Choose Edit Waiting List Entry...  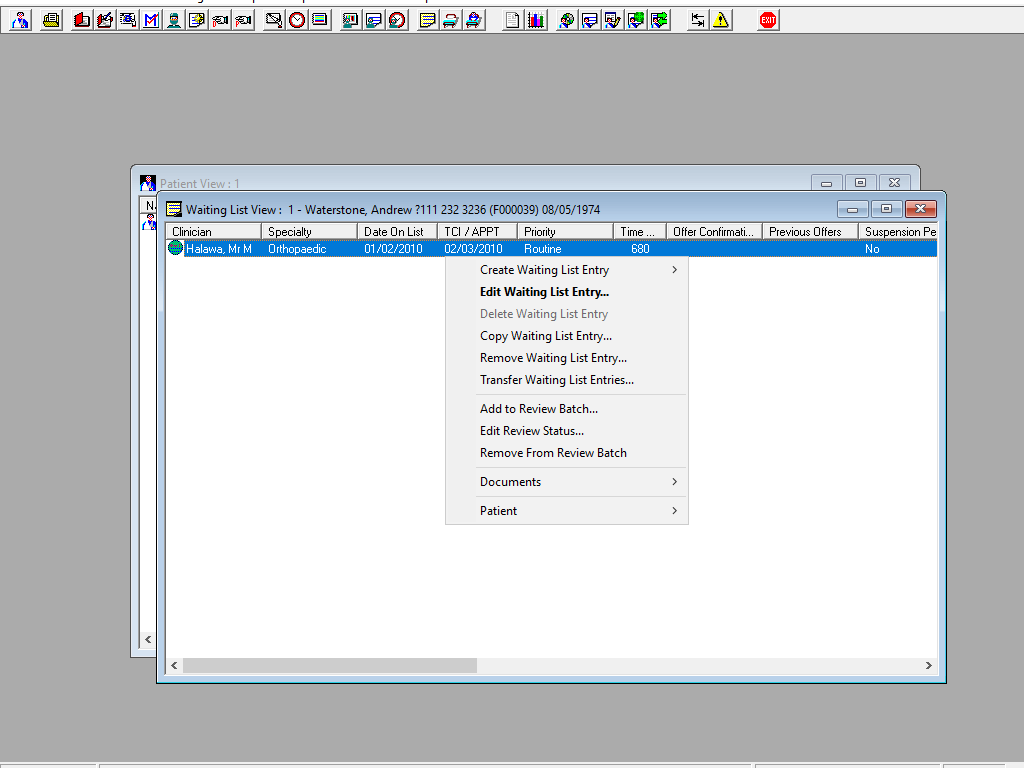(x=566, y=292)
